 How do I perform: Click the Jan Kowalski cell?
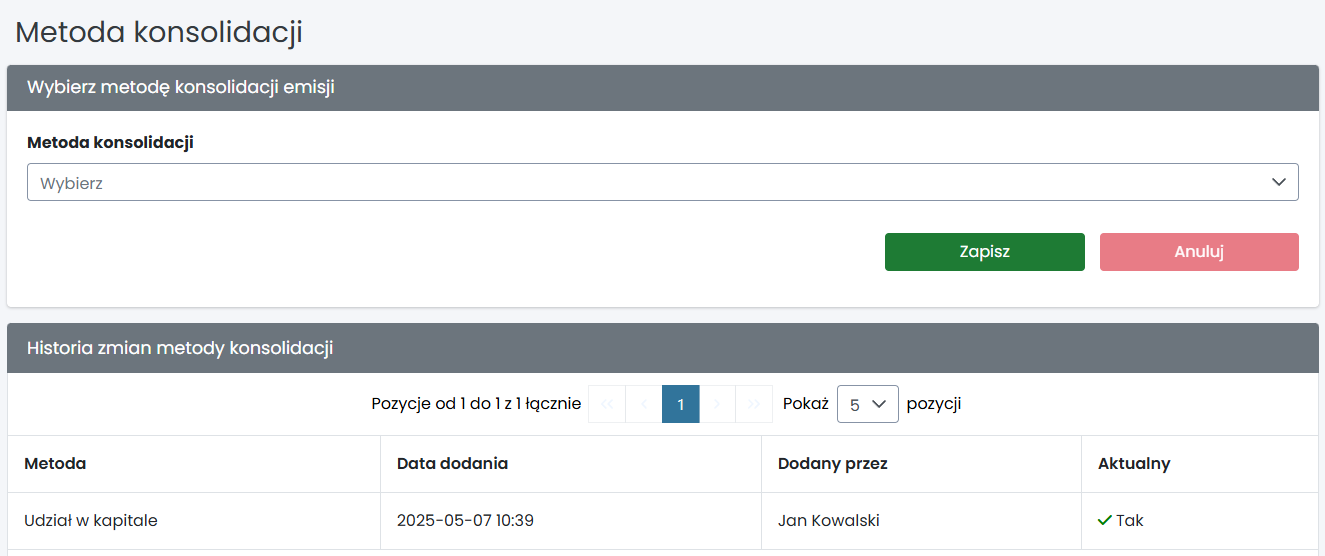tap(828, 521)
